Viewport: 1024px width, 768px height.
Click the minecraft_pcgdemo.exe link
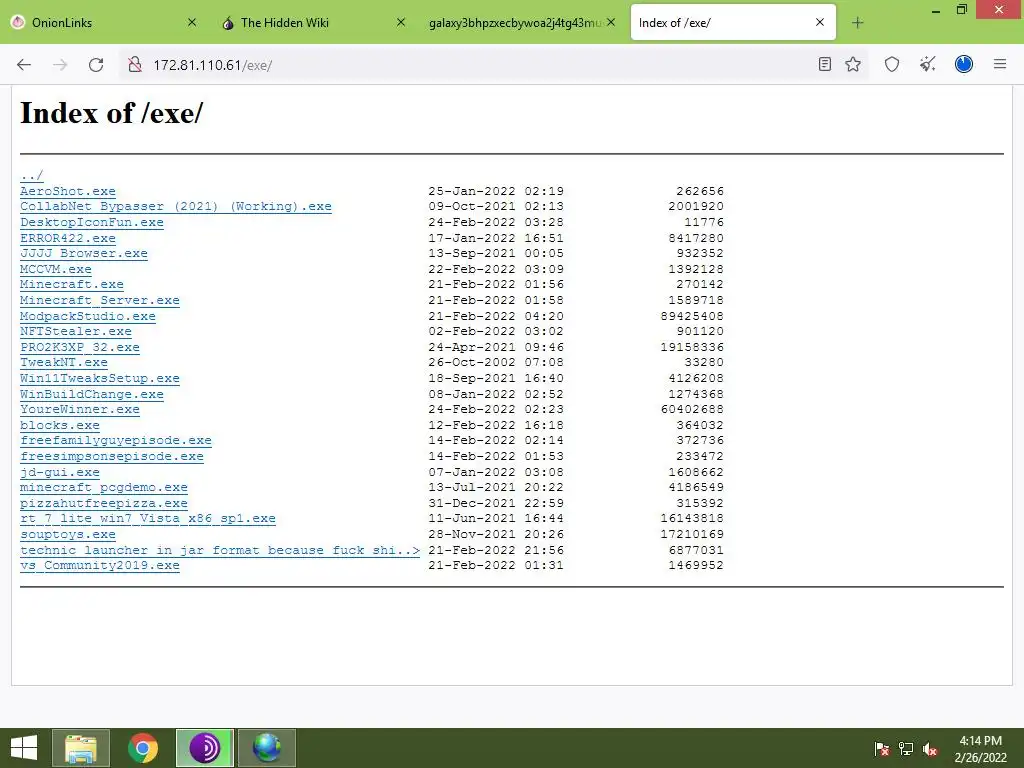(x=104, y=487)
